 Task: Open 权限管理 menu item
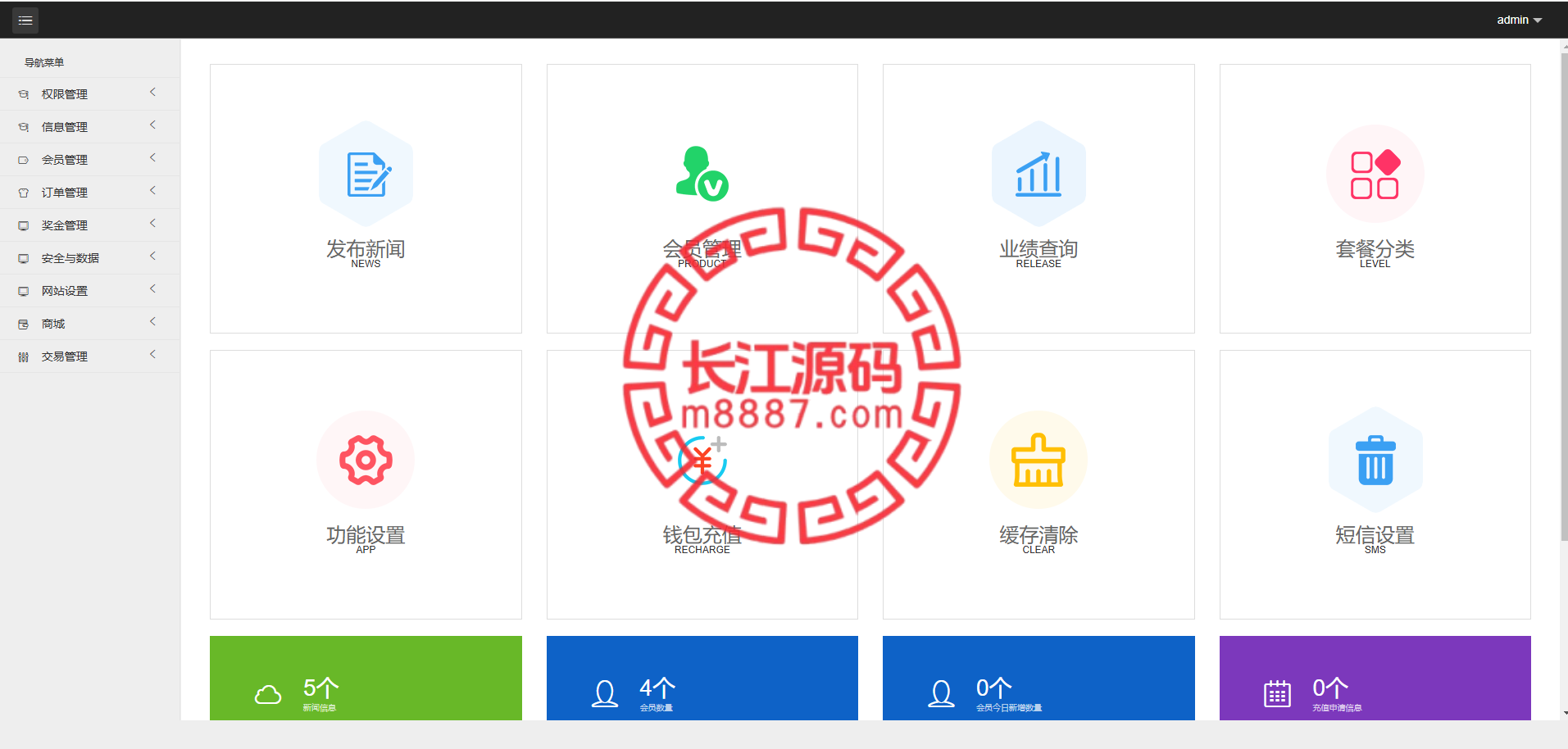90,94
